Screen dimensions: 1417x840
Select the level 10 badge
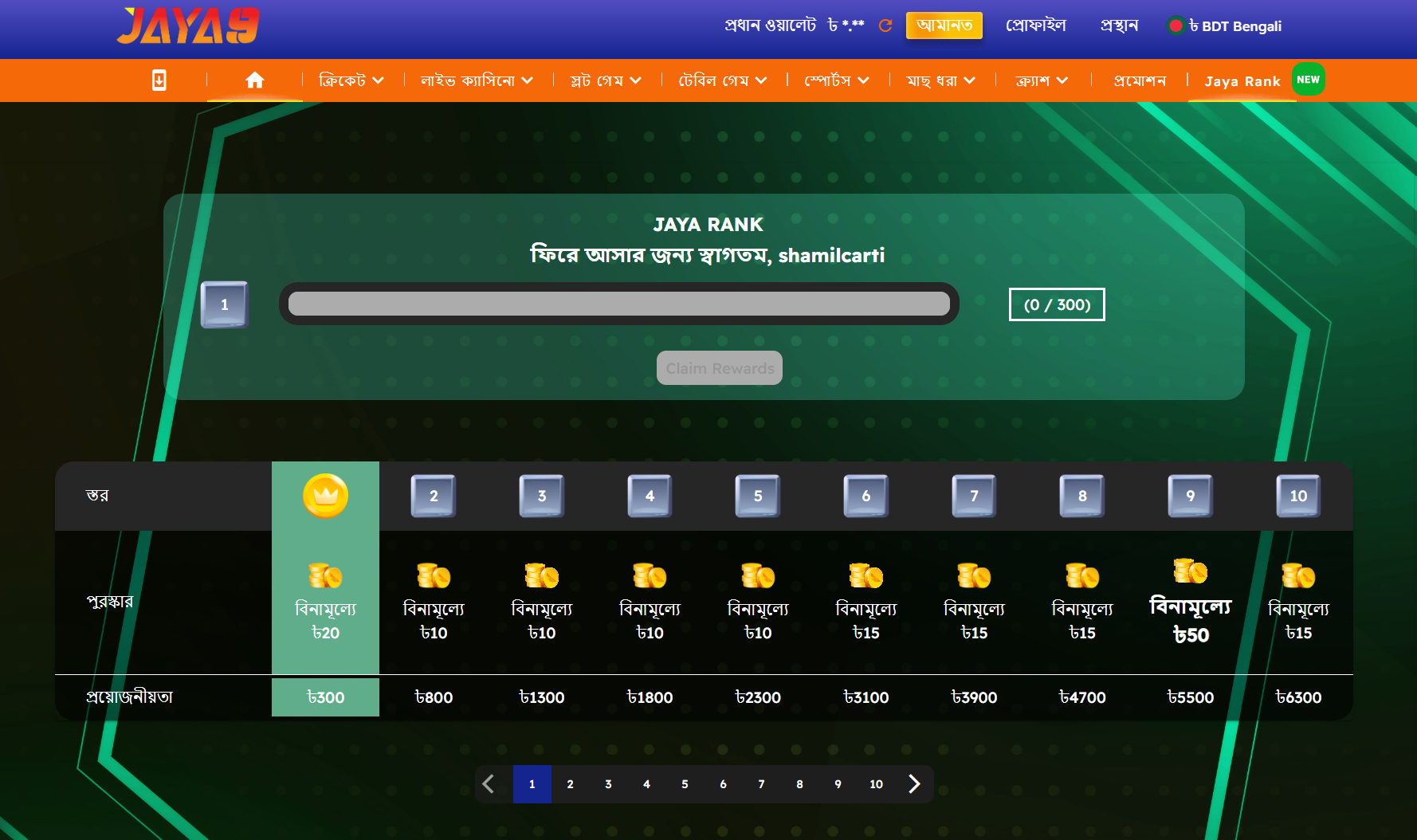pos(1298,496)
